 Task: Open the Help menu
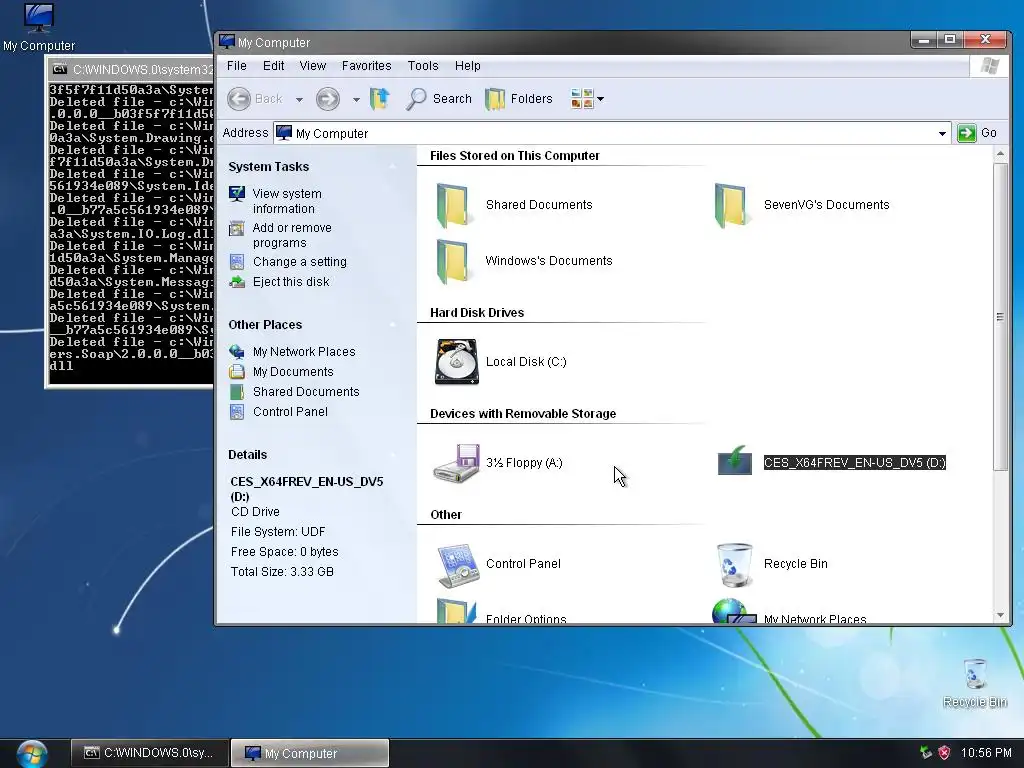[x=468, y=66]
